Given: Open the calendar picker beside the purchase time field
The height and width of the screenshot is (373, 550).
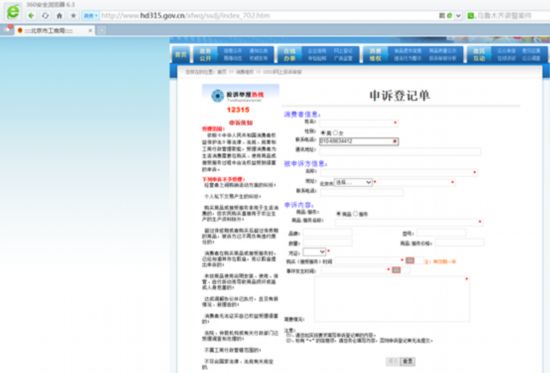Looking at the screenshot, I should (x=410, y=260).
